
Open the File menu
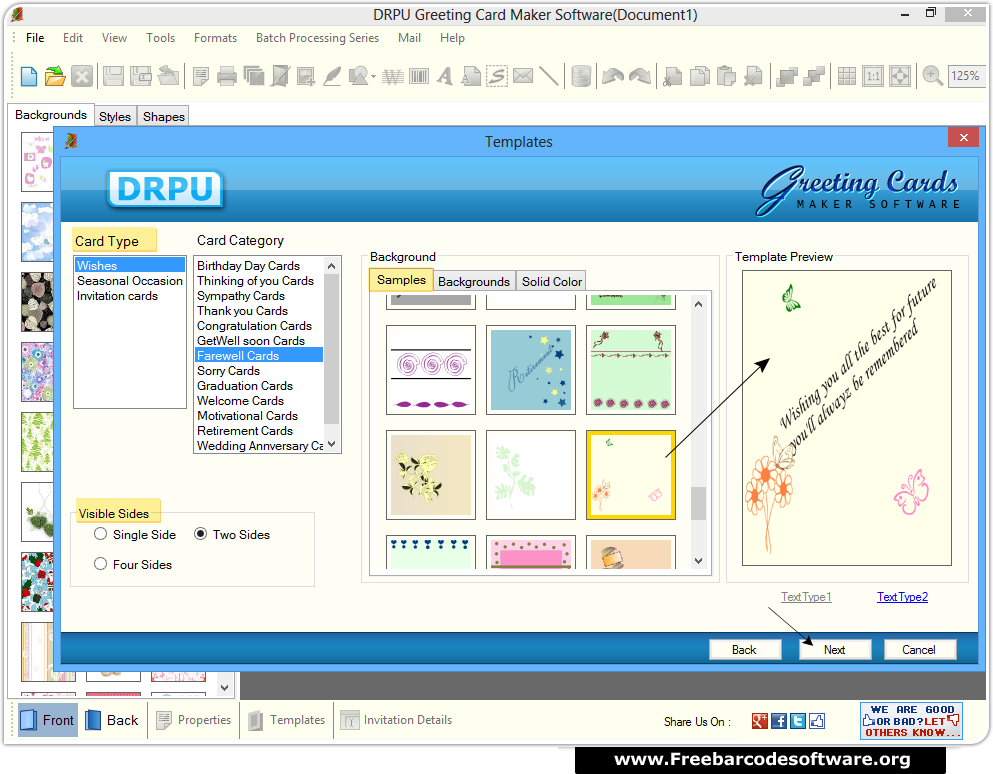click(35, 38)
